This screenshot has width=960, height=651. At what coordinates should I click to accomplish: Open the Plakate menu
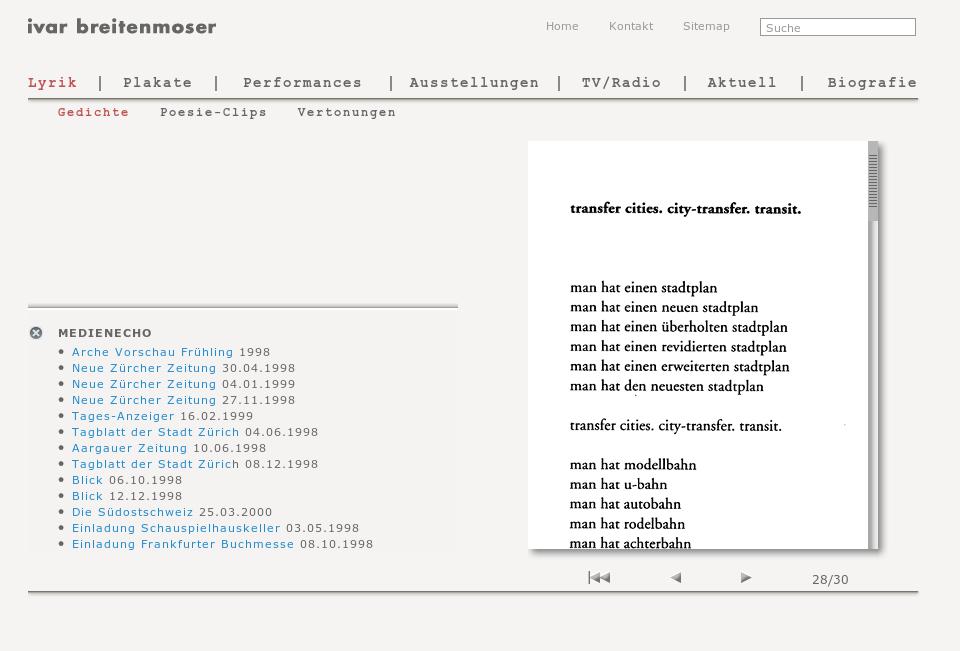point(157,83)
